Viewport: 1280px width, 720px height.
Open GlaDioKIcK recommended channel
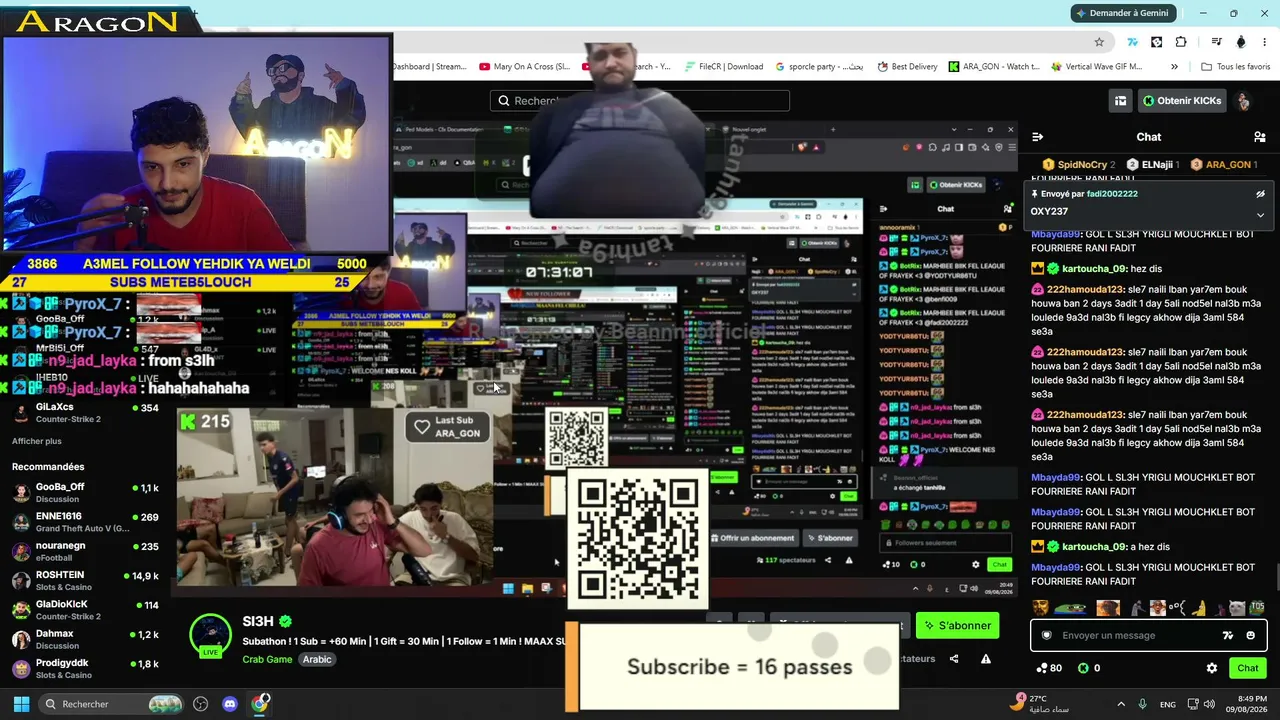click(85, 610)
